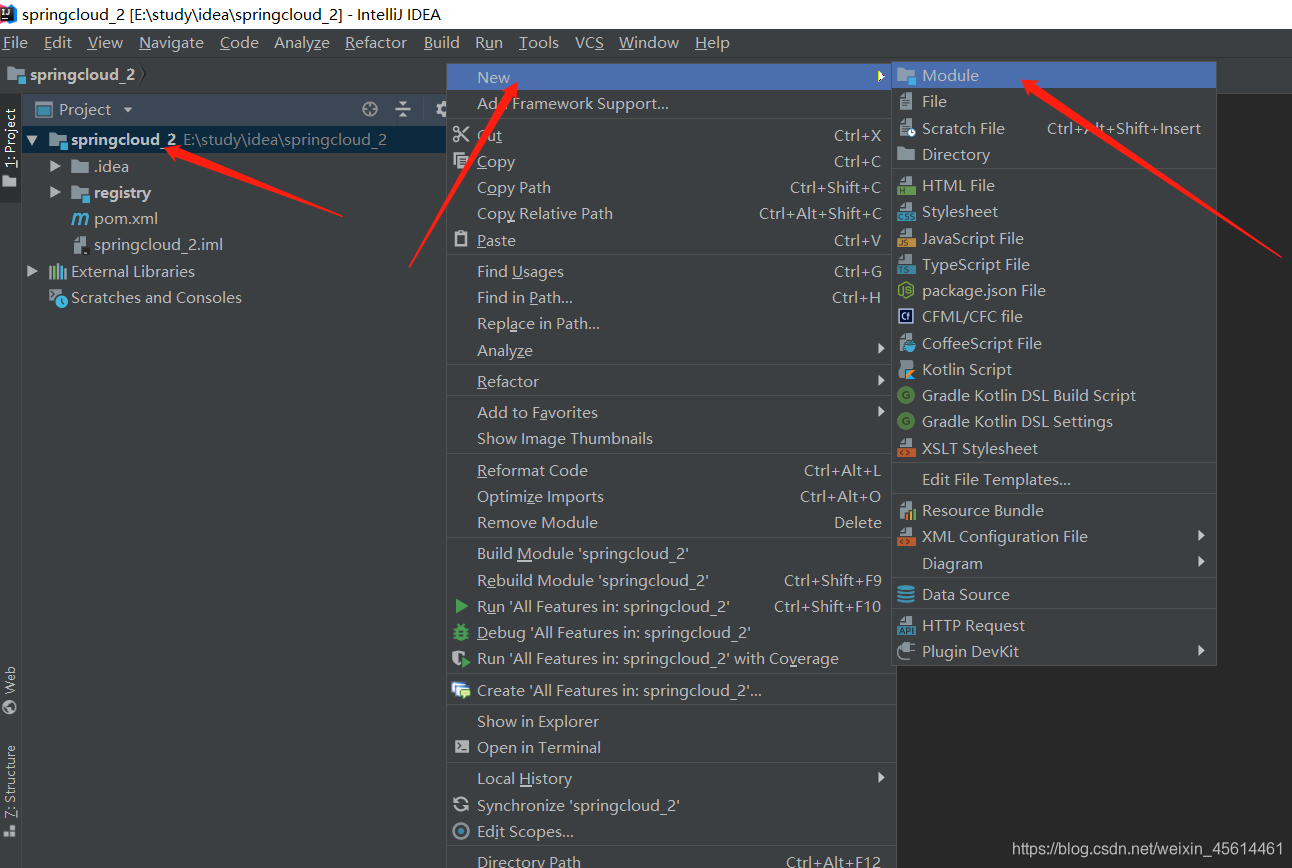
Task: Click the Gradle Kotlin DSL Build Script icon
Action: coord(906,395)
